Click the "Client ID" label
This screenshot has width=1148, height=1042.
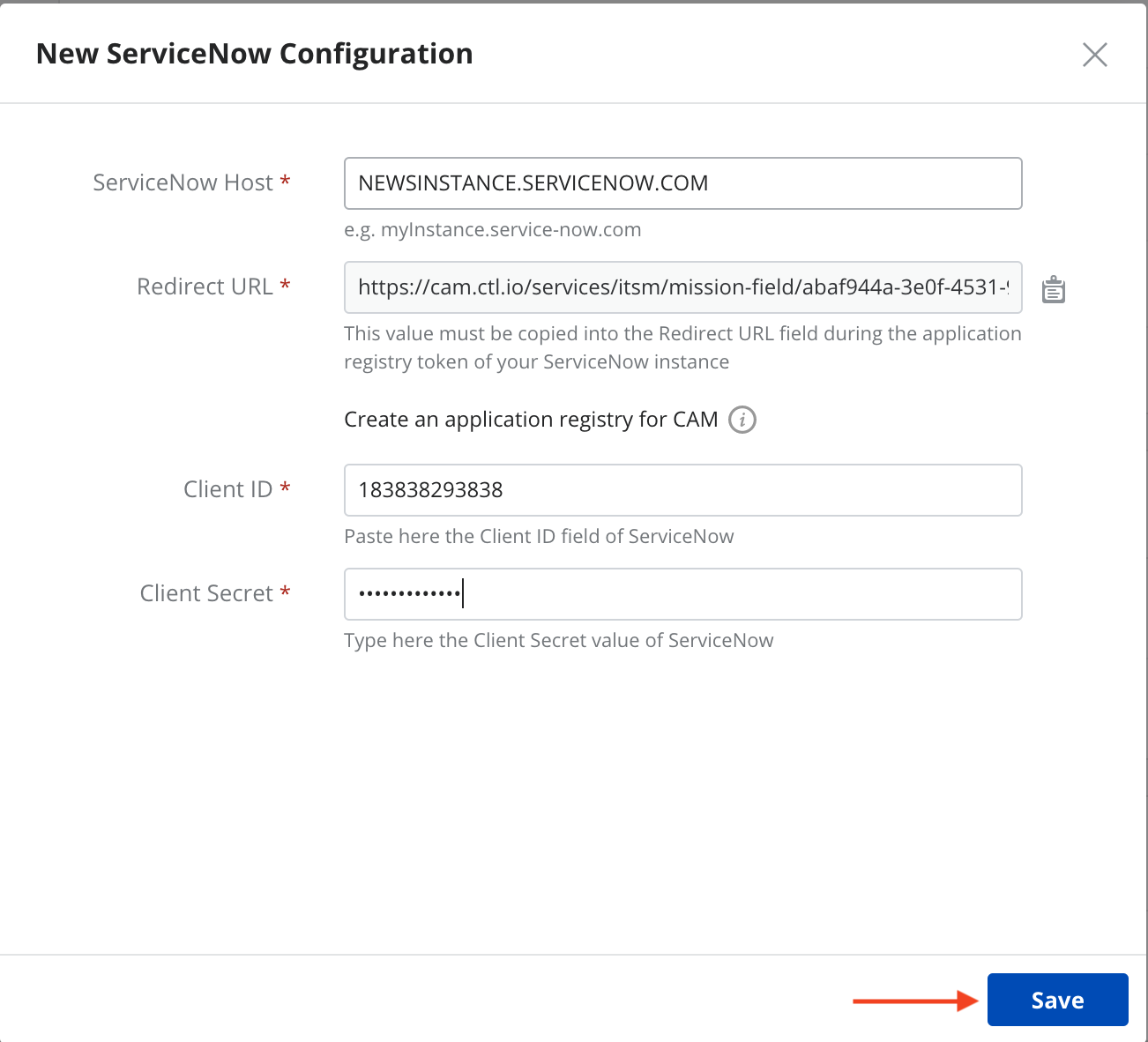pyautogui.click(x=227, y=489)
